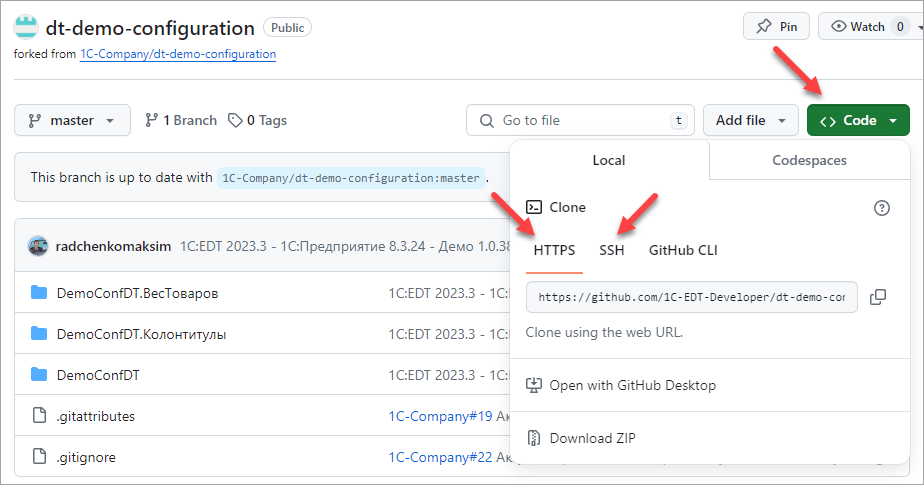Open the 1C-Company/dt-demo-configuration fork source link
The width and height of the screenshot is (924, 485).
coord(178,54)
